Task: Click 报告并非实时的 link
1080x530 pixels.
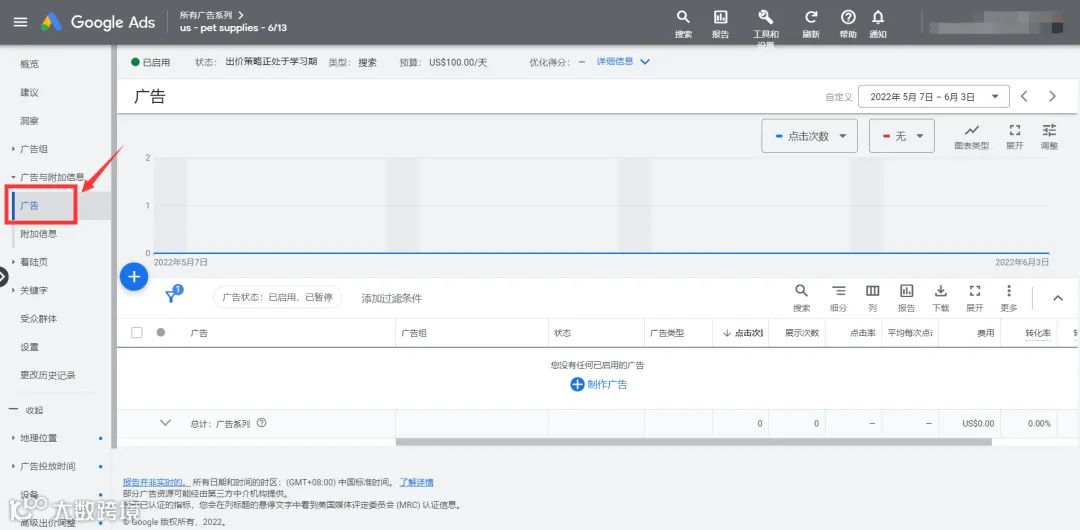Action: pyautogui.click(x=156, y=482)
